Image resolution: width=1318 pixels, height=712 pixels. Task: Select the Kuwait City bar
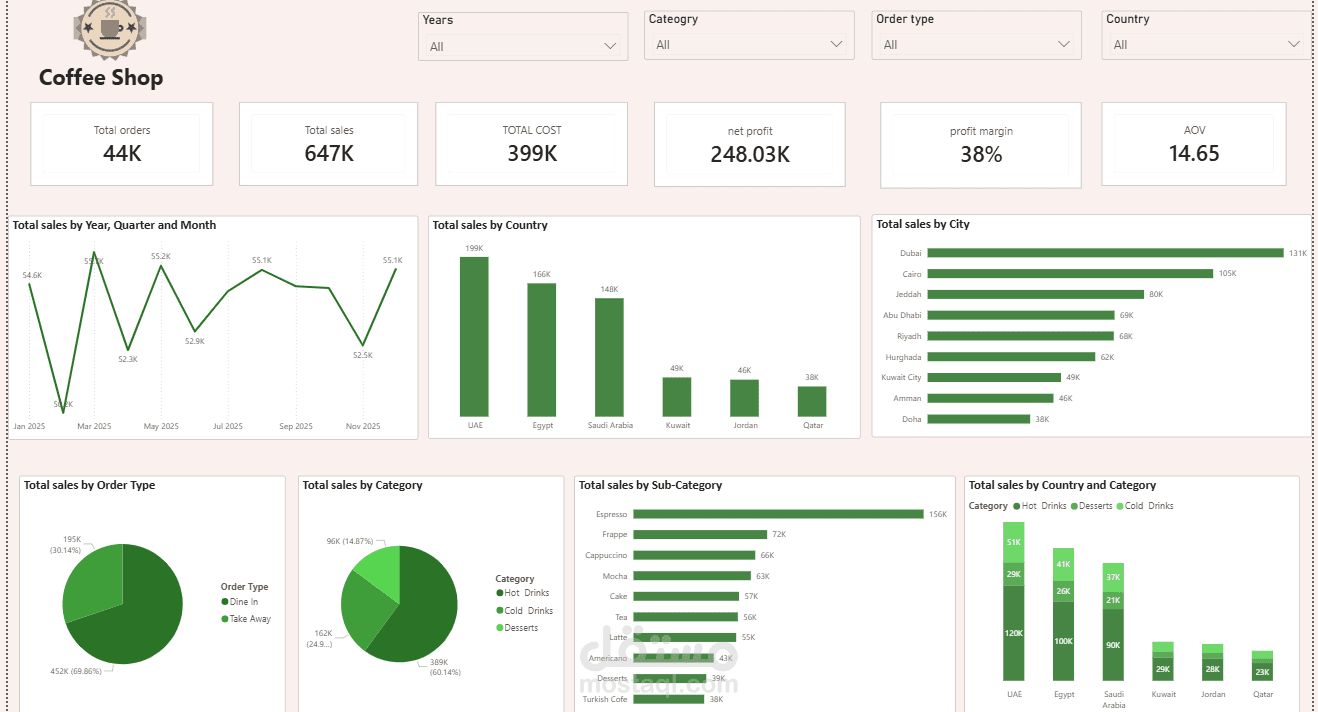993,377
